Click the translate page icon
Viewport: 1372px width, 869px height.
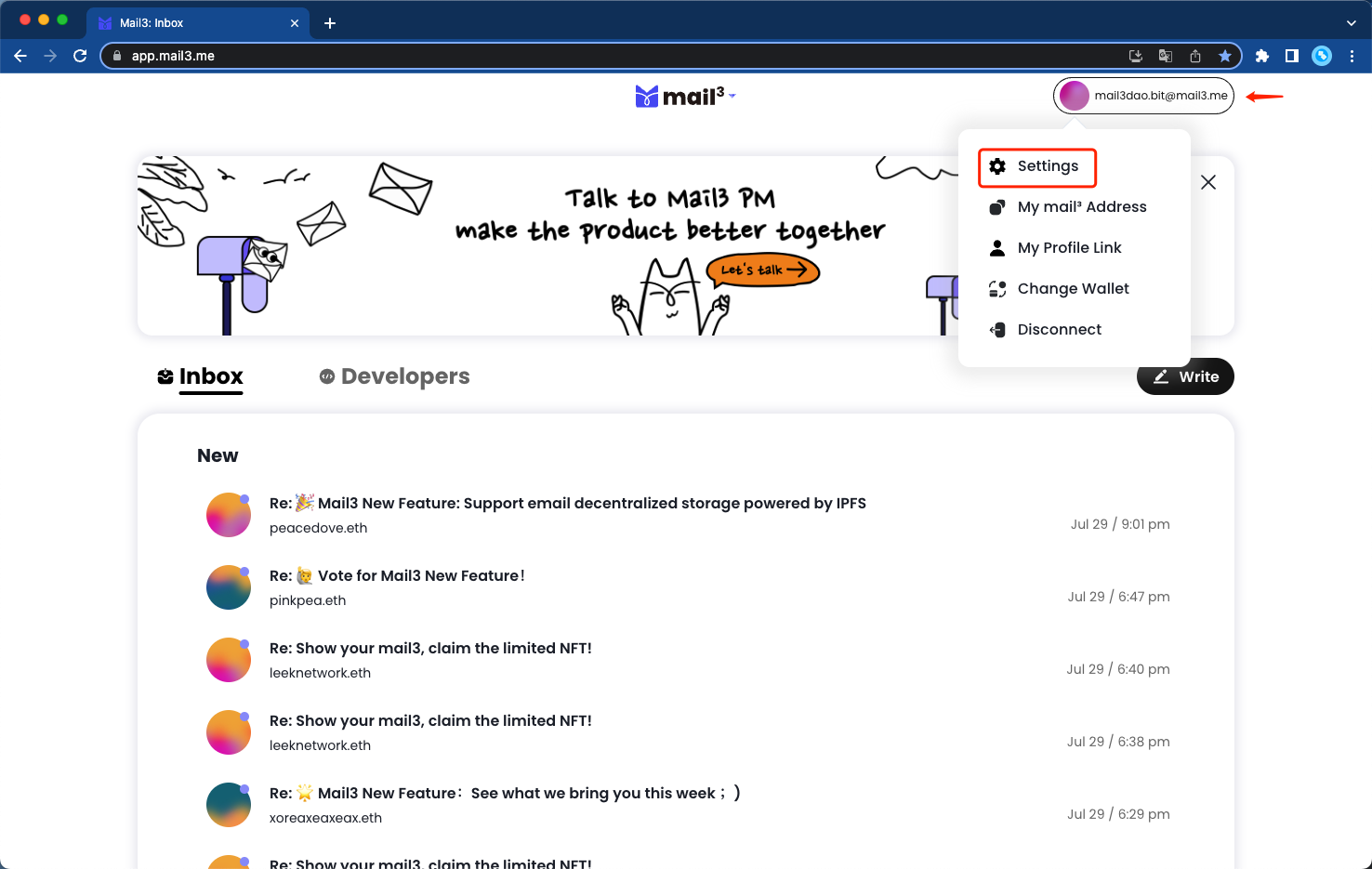click(x=1166, y=56)
